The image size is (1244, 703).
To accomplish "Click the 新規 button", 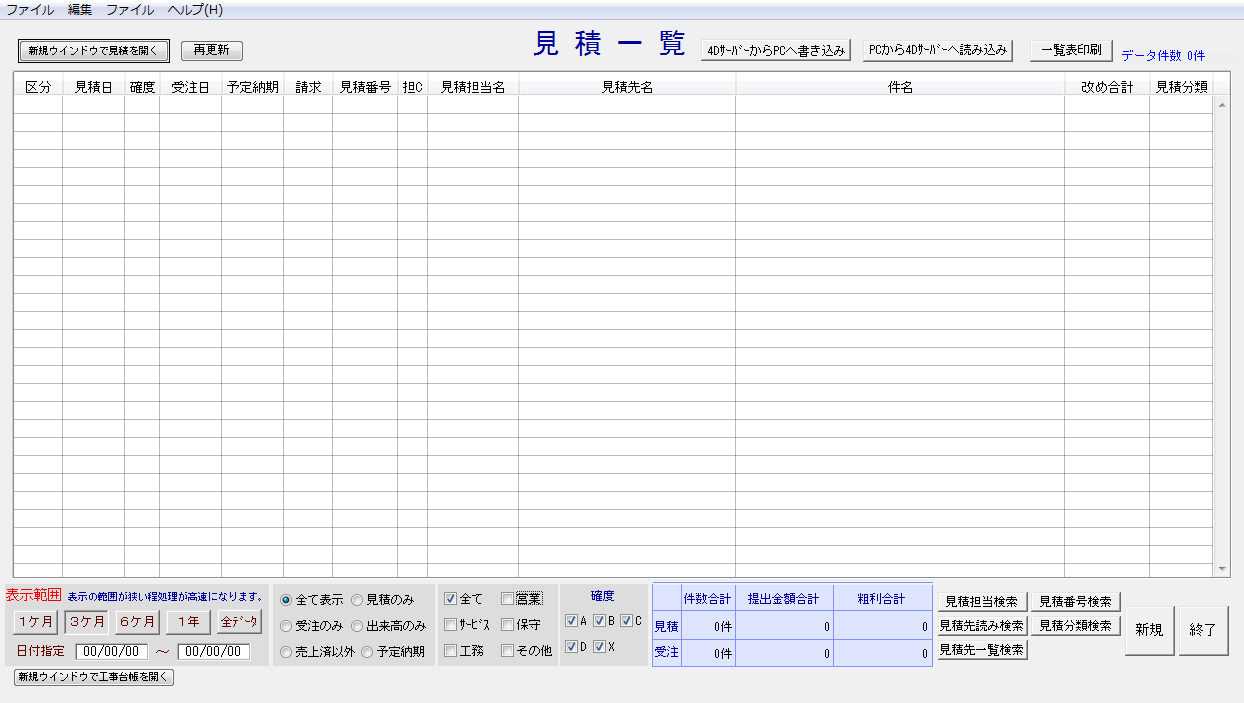I will coord(1149,630).
